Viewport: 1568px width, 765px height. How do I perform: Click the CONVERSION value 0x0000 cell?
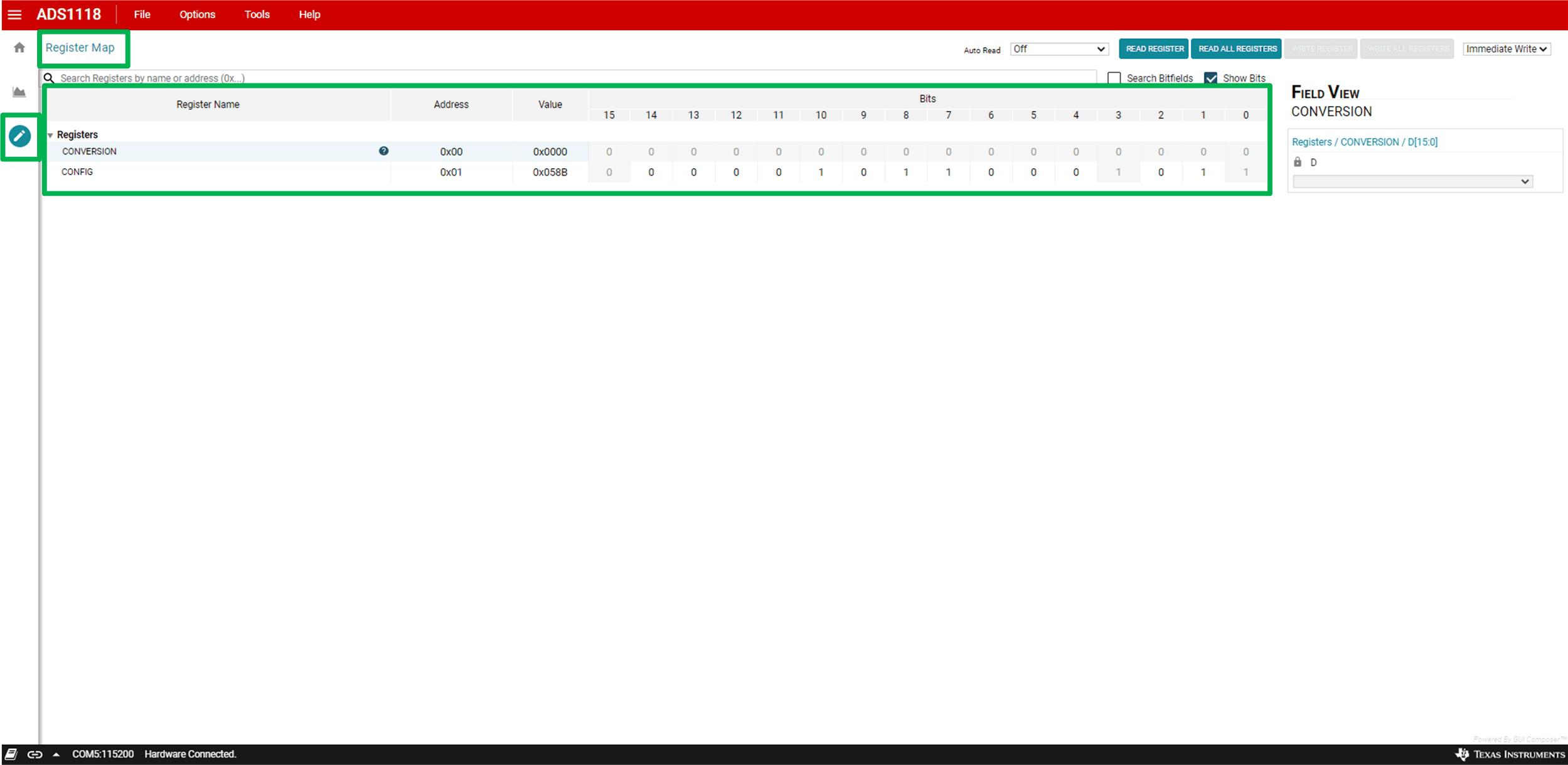click(x=550, y=152)
